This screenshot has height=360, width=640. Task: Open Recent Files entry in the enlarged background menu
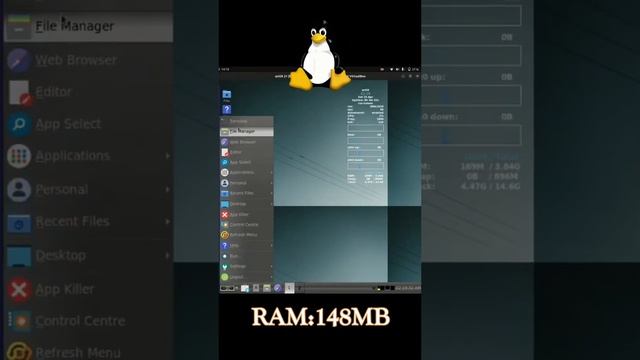point(89,222)
